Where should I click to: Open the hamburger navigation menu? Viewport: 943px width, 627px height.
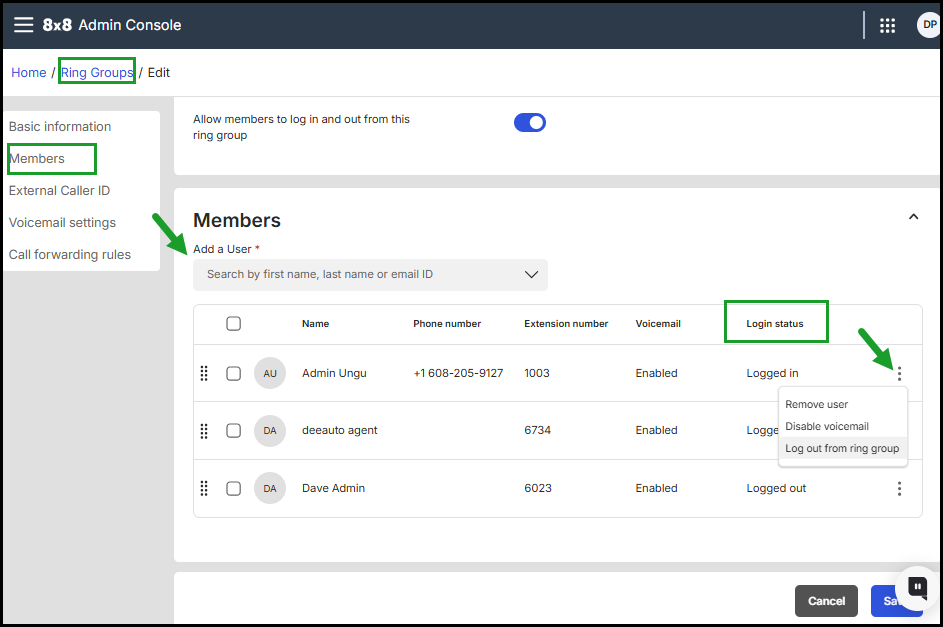[23, 25]
